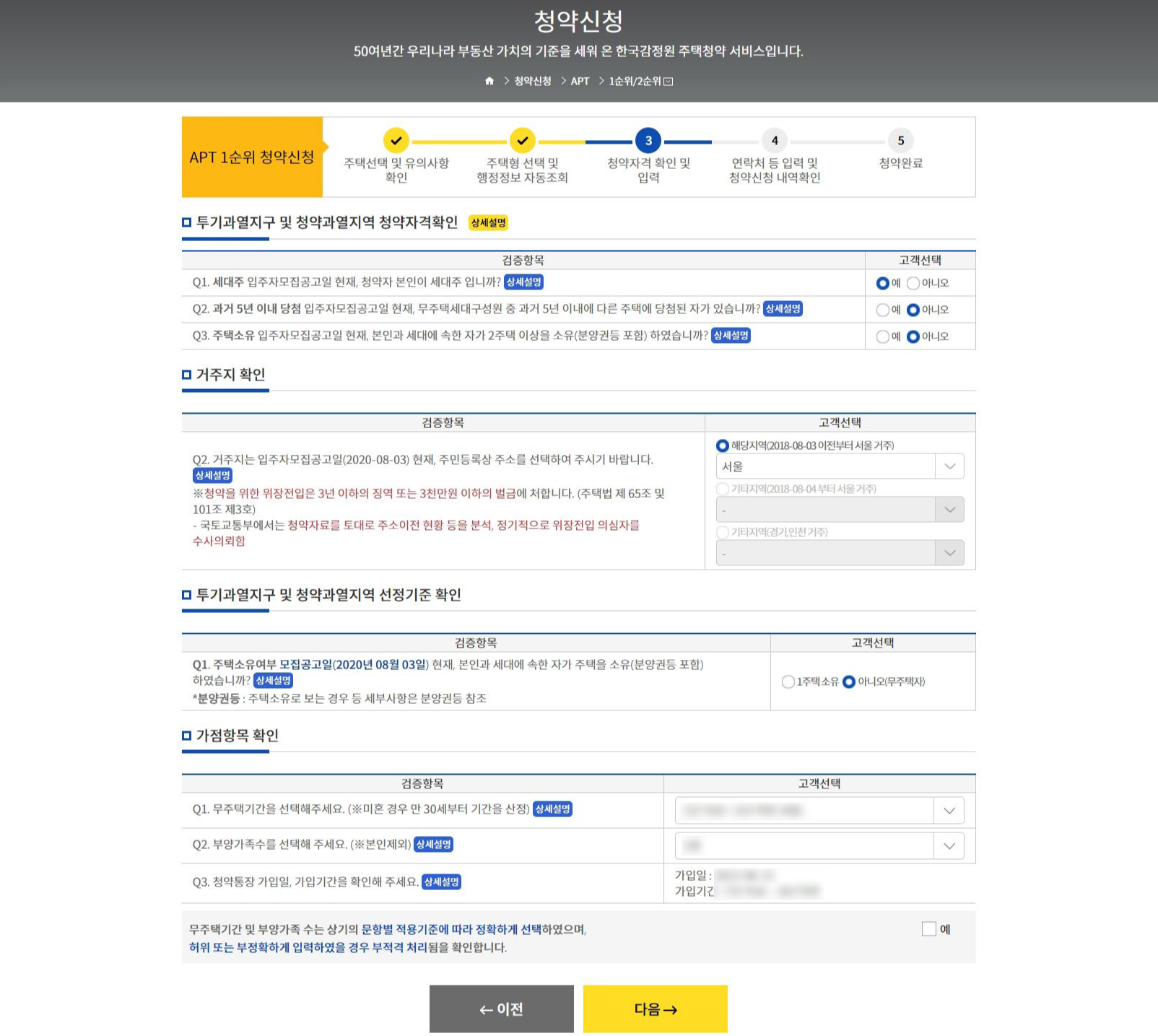1158x1036 pixels.
Task: Open 상세설명 for Q1 세대주 question
Action: pos(523,282)
